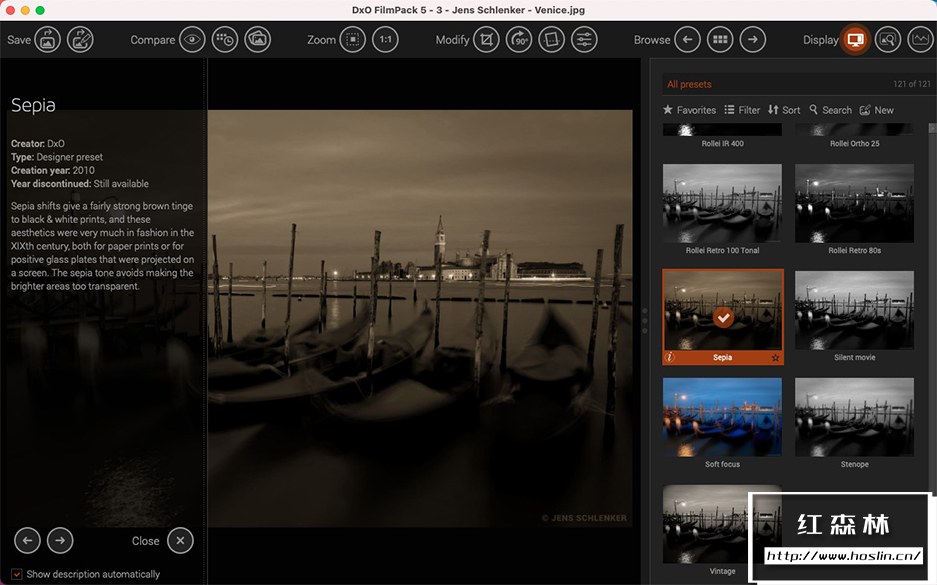Image resolution: width=937 pixels, height=585 pixels.
Task: Show the histogram display icon
Action: point(919,40)
